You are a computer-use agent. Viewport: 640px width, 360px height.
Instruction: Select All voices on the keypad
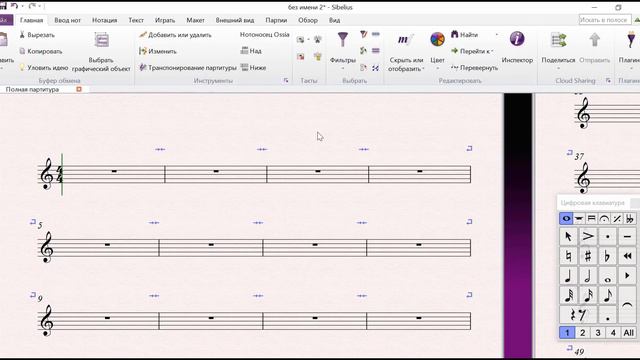coord(629,333)
